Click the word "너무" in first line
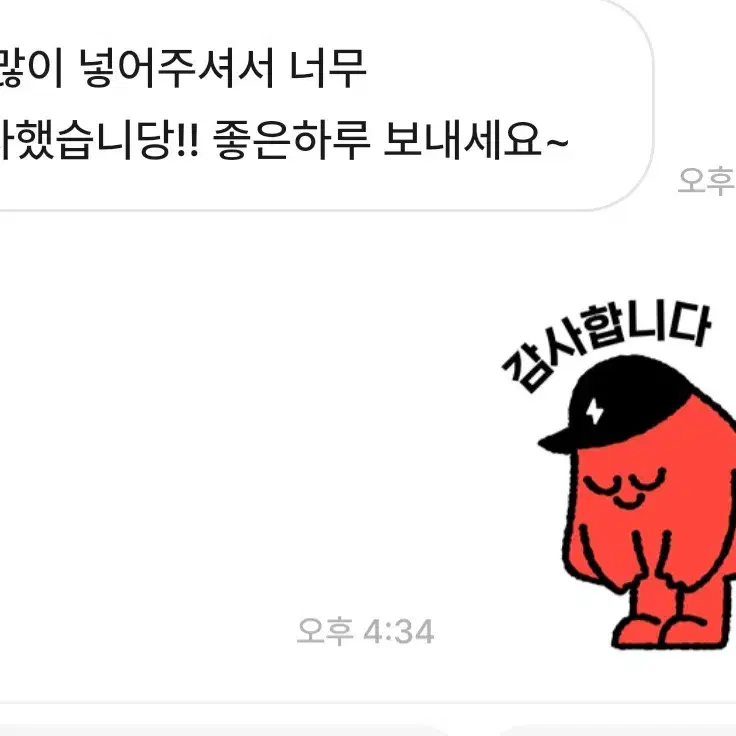 point(328,69)
